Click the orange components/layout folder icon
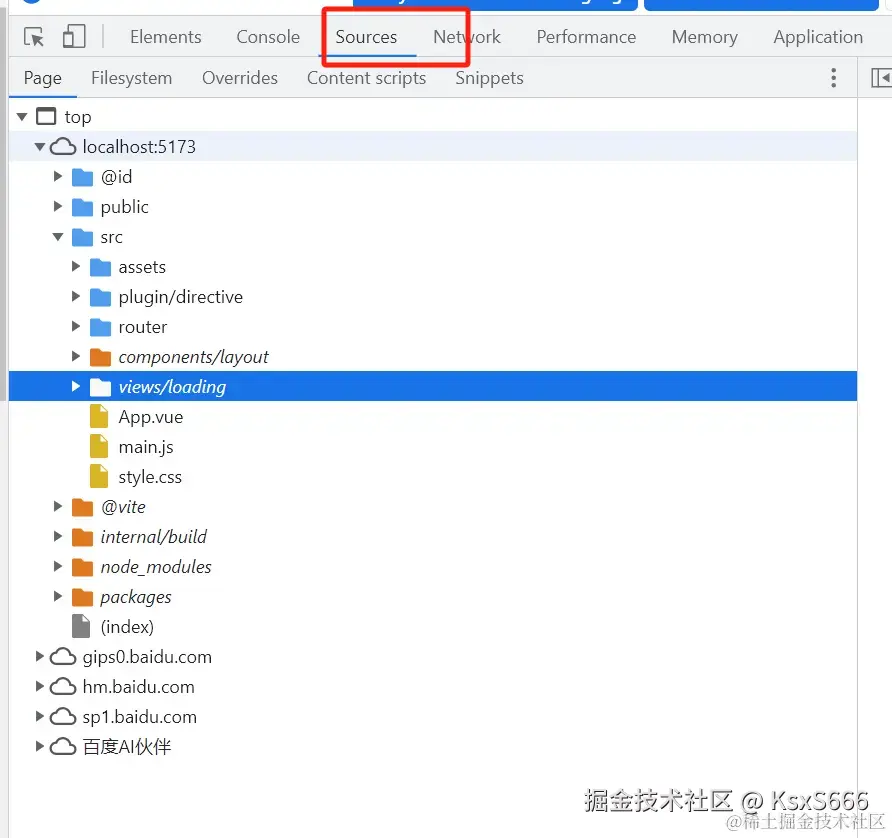This screenshot has height=838, width=892. click(x=101, y=358)
